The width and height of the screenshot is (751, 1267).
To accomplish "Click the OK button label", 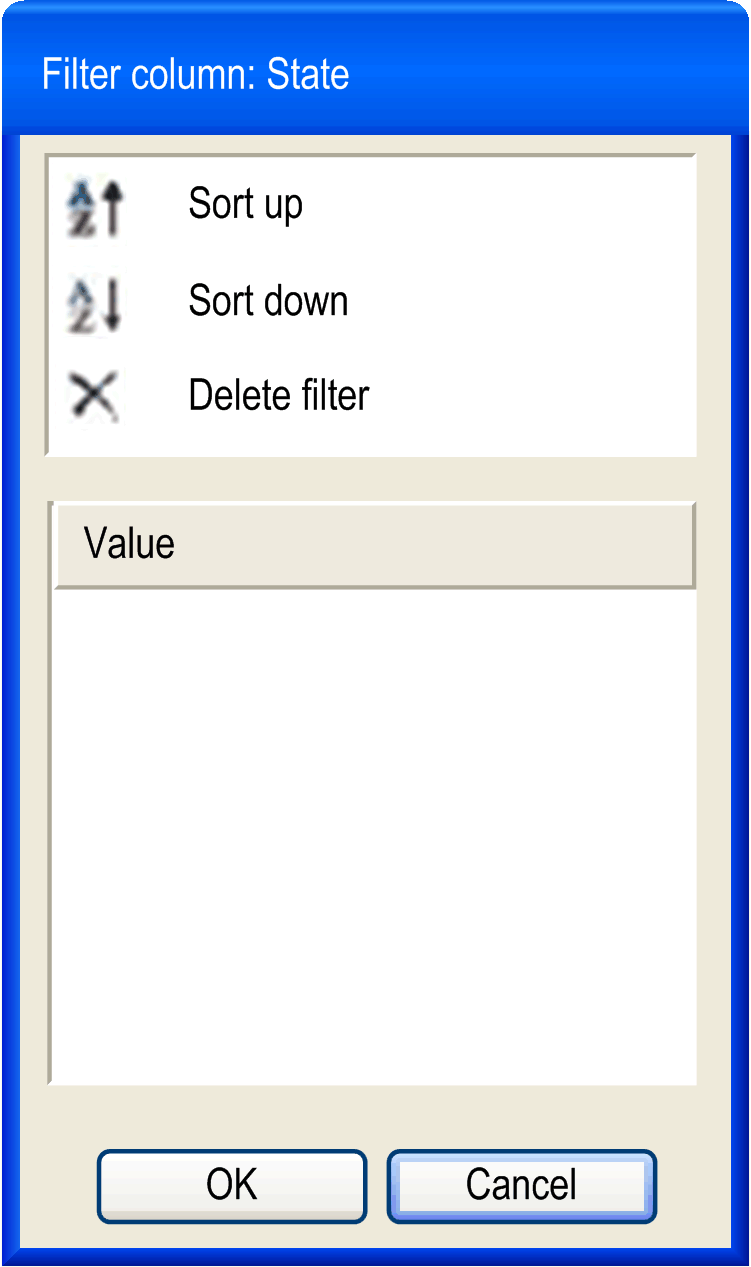I will pos(232,1185).
